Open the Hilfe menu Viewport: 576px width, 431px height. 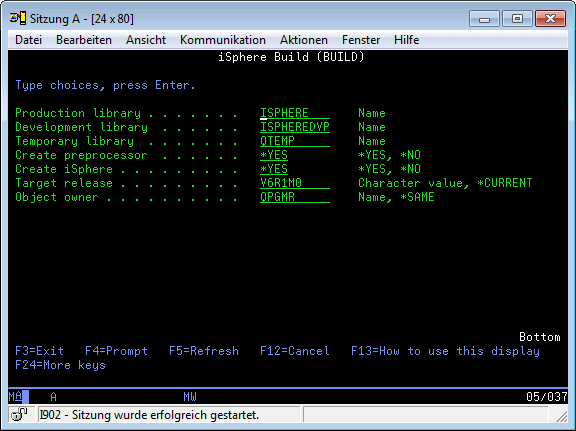pos(406,40)
